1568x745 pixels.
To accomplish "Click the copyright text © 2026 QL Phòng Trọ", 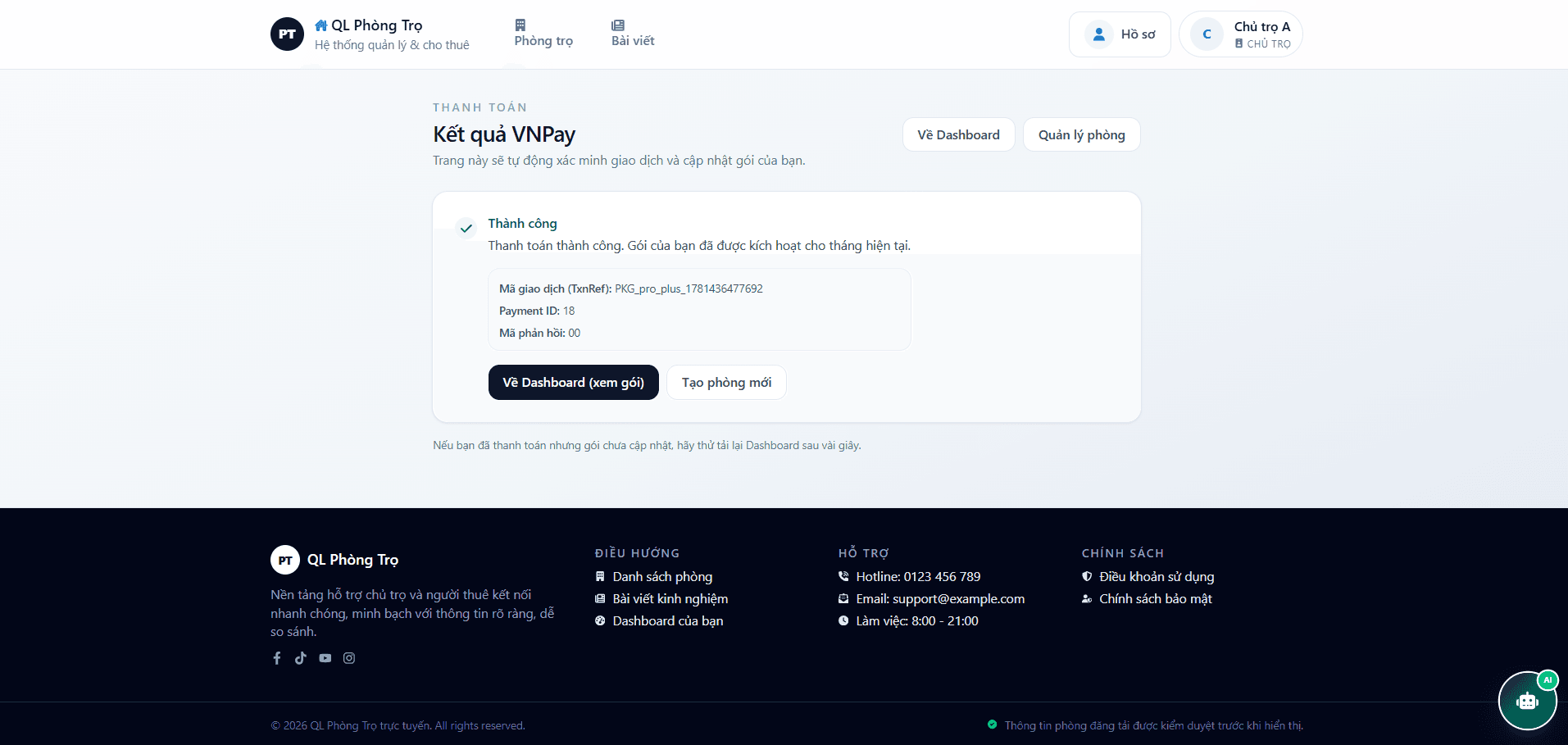I will (398, 726).
